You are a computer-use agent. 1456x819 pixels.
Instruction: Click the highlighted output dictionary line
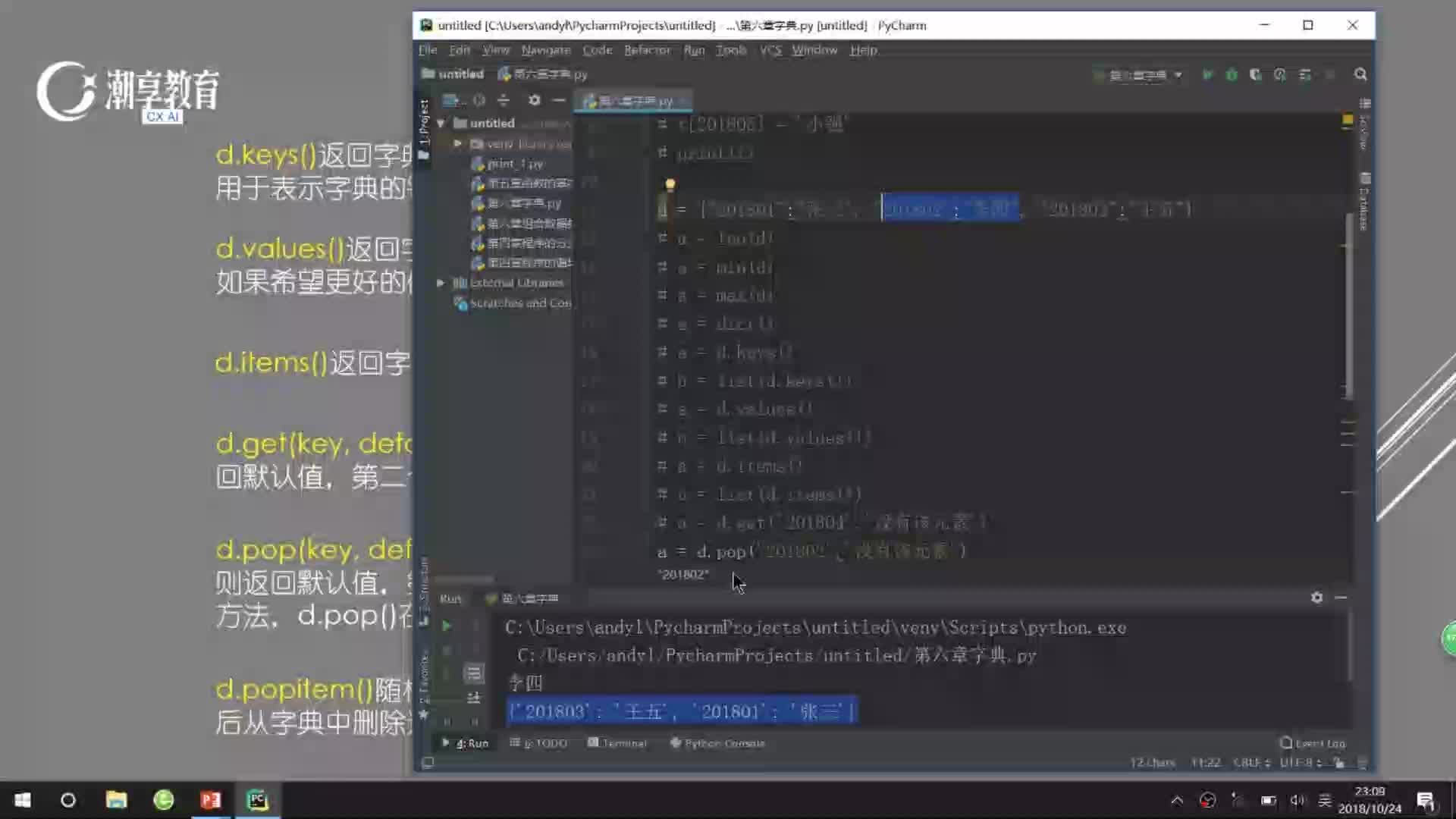(682, 711)
